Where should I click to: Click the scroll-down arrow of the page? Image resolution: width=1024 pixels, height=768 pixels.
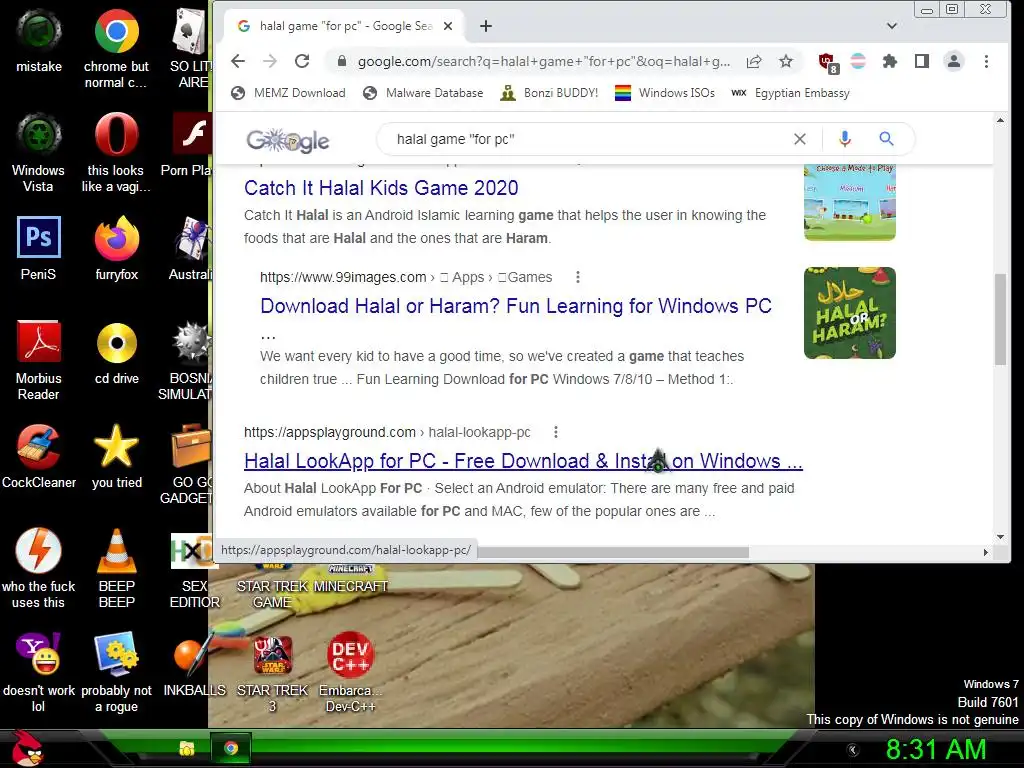[1000, 537]
